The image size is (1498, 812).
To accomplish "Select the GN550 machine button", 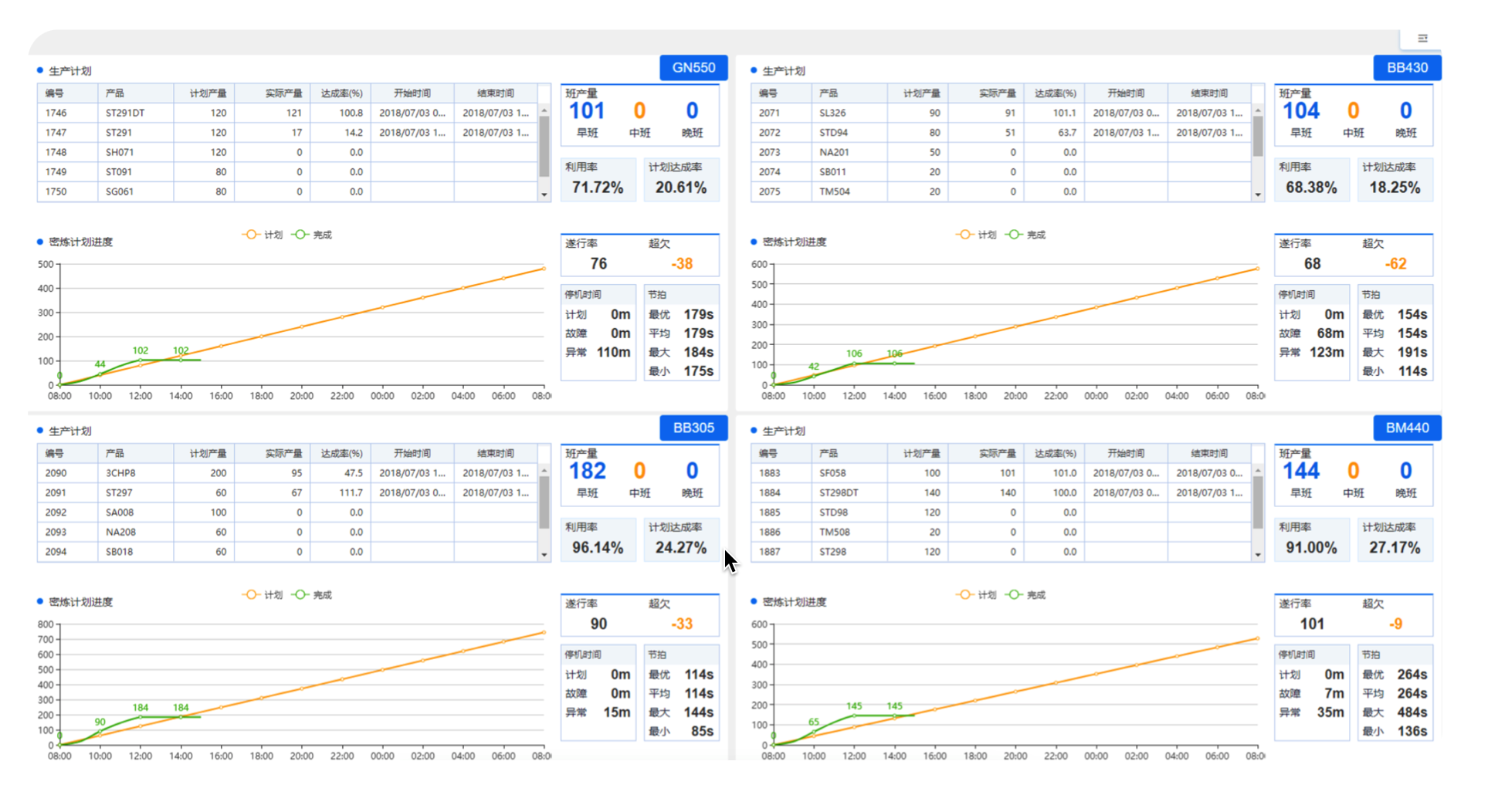I will 693,68.
